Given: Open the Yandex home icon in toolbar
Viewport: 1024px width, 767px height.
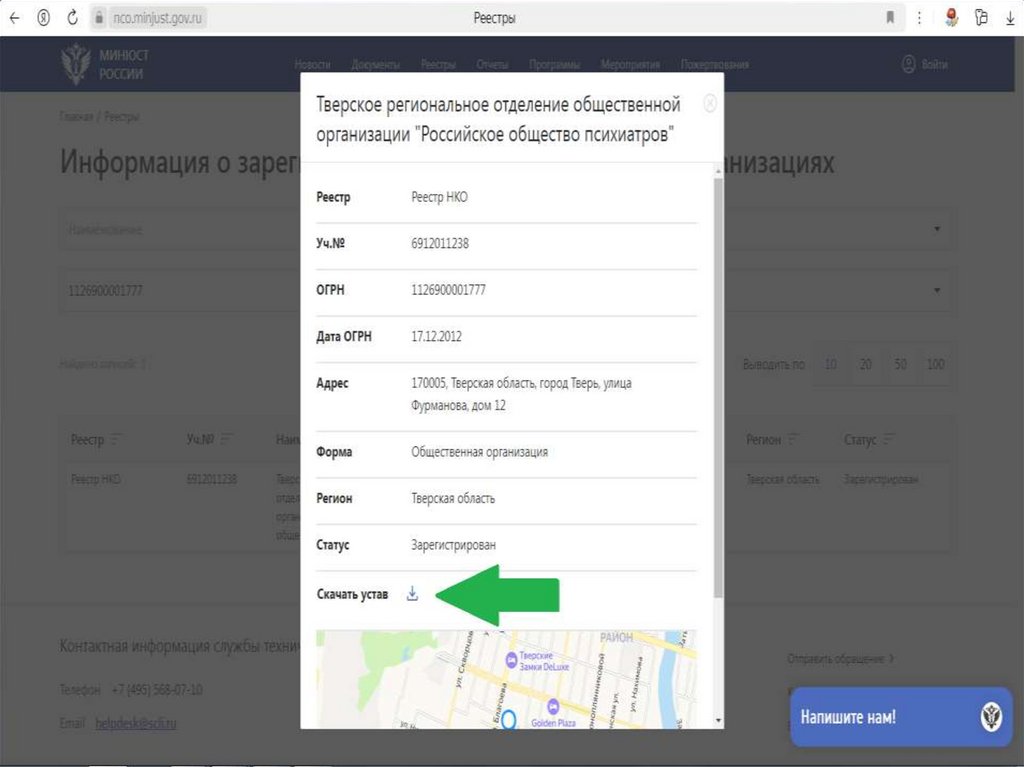Looking at the screenshot, I should 43,18.
